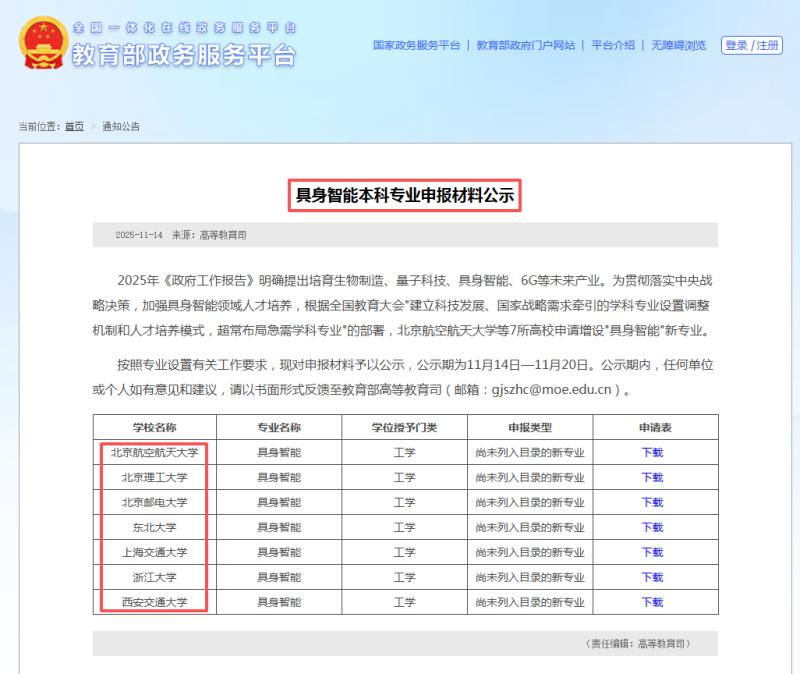The image size is (800, 674).
Task: Click the national emblem logo icon
Action: point(41,43)
